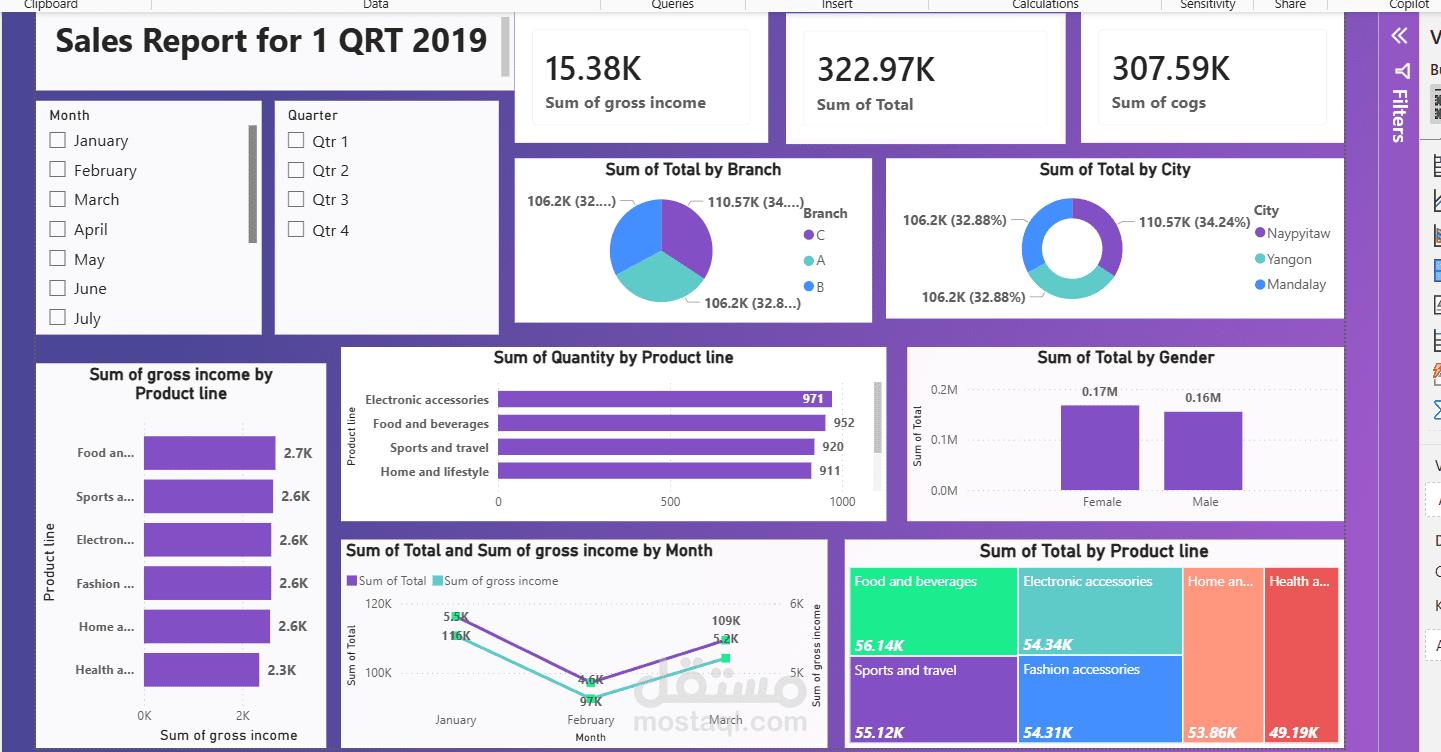Click the Food an... gross income bar 2.7K
This screenshot has width=1441, height=752.
[x=209, y=453]
